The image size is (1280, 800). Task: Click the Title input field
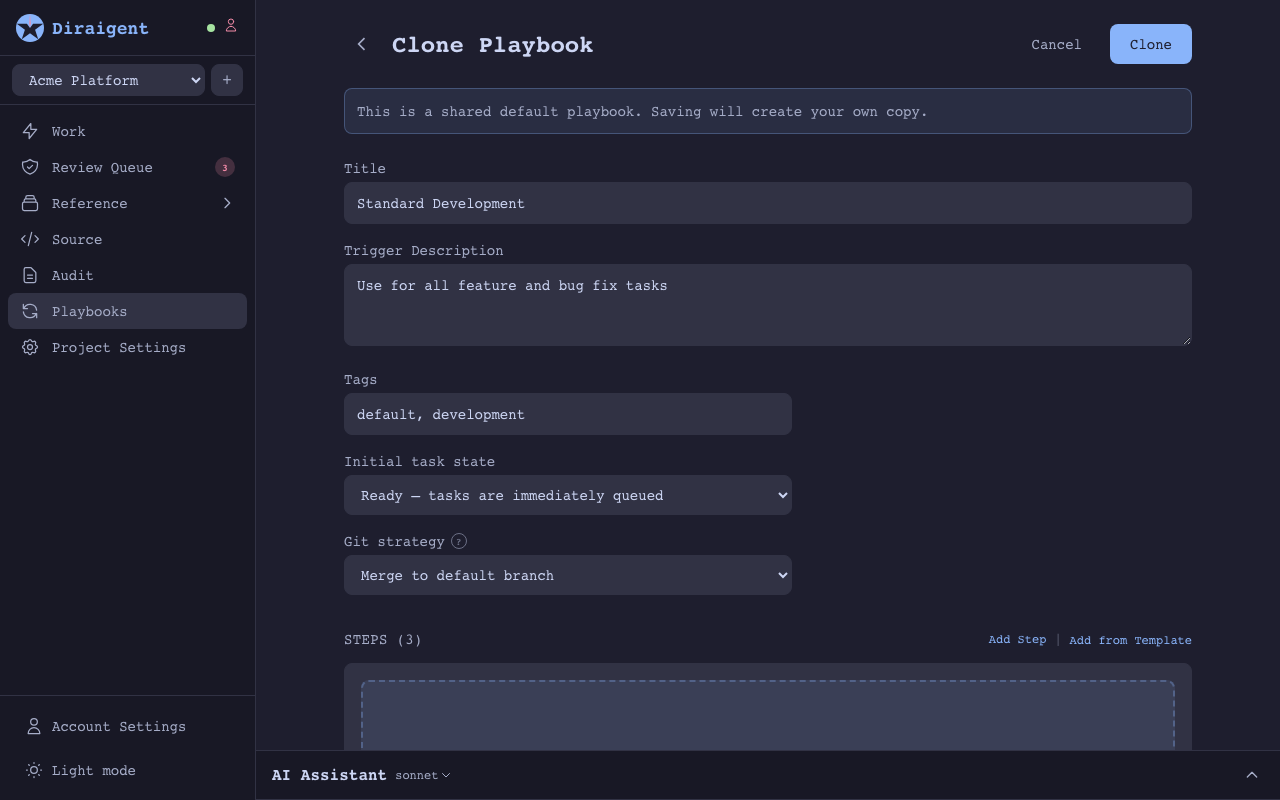click(768, 203)
